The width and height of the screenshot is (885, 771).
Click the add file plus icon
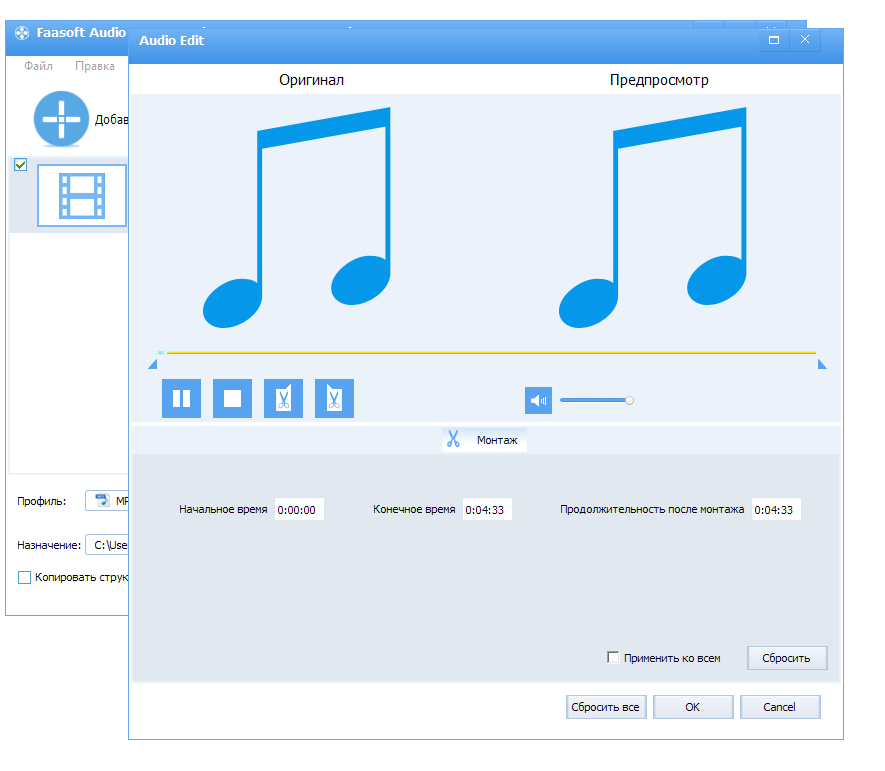[62, 119]
